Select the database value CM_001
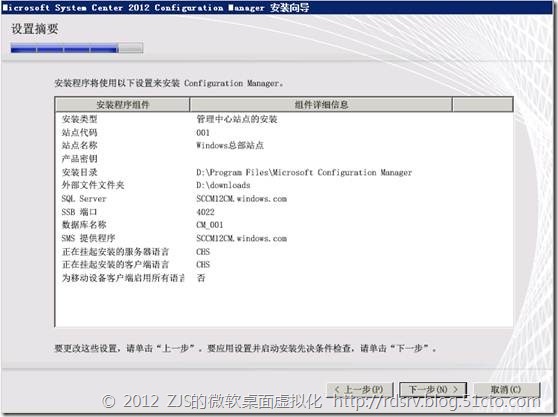Viewport: 558px width, 417px height. [x=210, y=225]
